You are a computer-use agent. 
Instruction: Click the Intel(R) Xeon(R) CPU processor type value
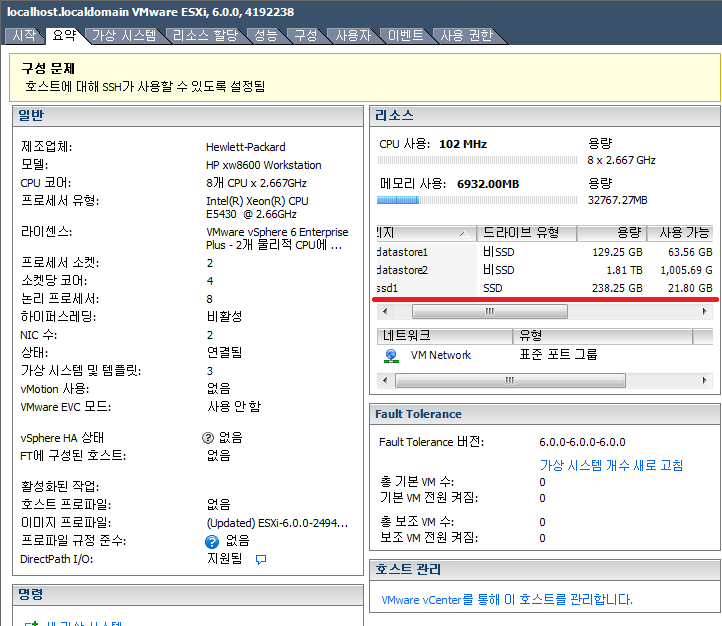[257, 208]
